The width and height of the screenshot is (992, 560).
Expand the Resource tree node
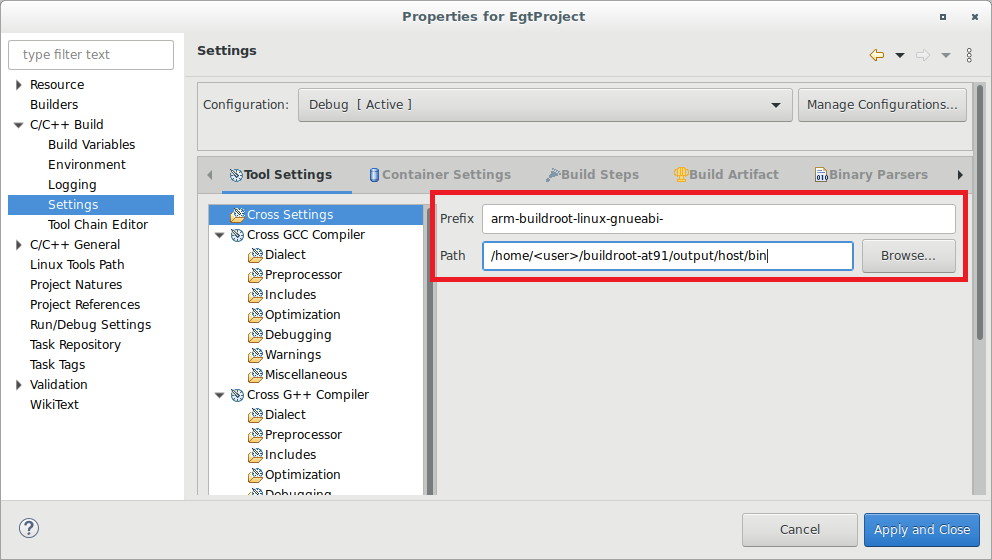18,85
